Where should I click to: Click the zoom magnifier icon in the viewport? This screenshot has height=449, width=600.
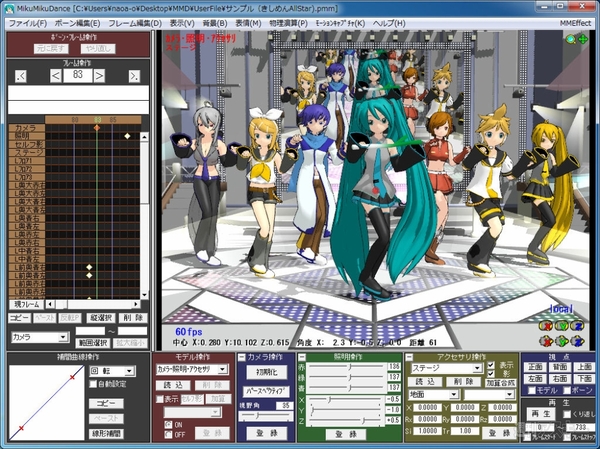571,39
